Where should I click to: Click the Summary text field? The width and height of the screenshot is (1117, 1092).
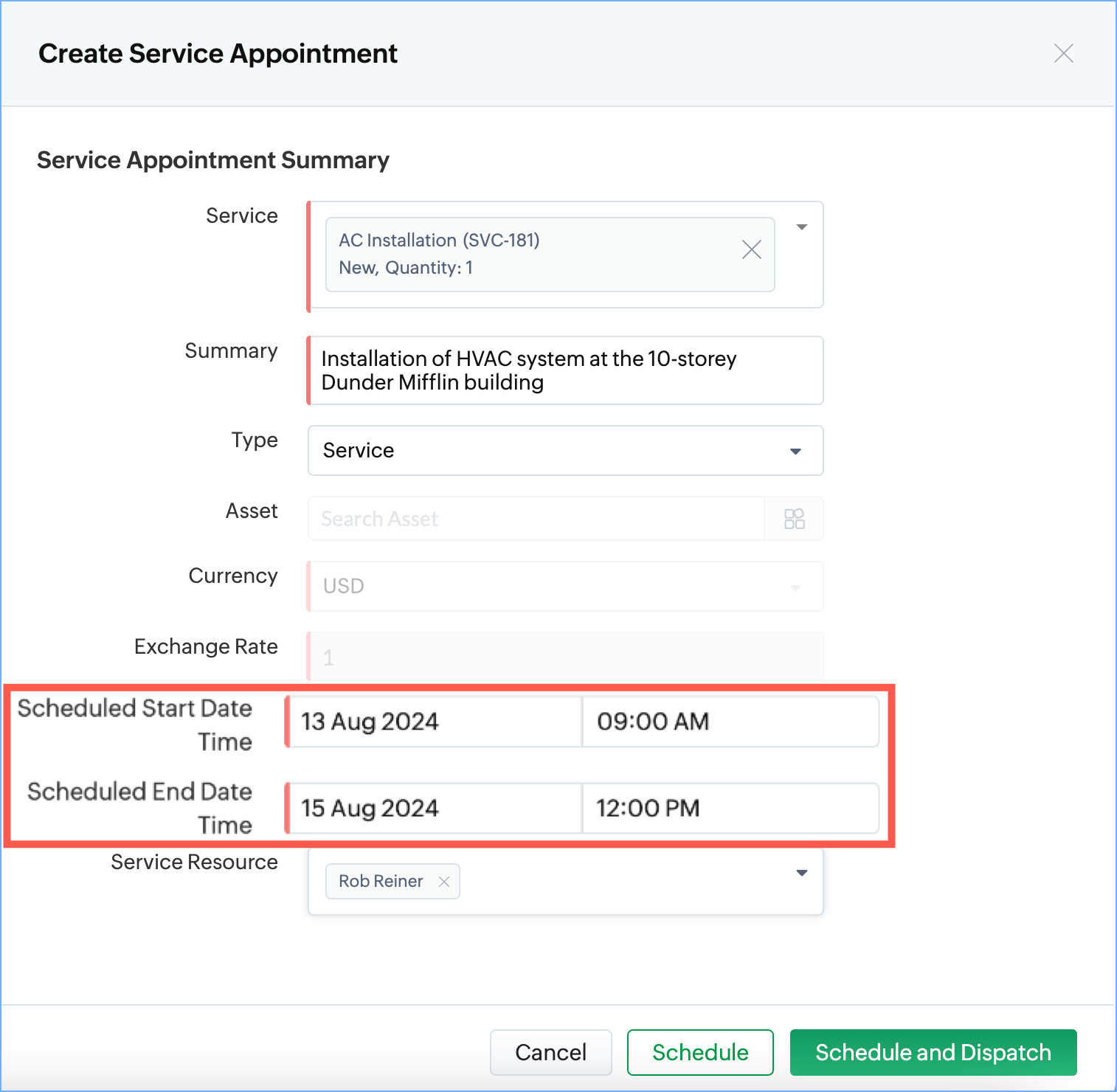565,370
